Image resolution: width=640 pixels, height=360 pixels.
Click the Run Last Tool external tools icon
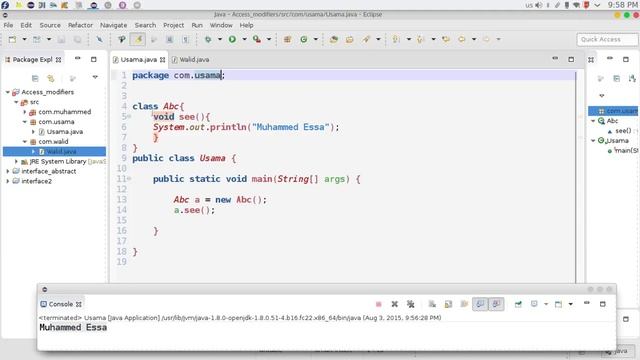click(257, 39)
